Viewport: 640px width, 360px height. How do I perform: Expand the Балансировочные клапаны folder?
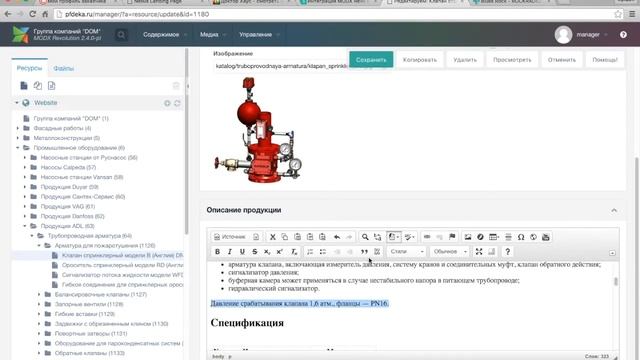39,294
